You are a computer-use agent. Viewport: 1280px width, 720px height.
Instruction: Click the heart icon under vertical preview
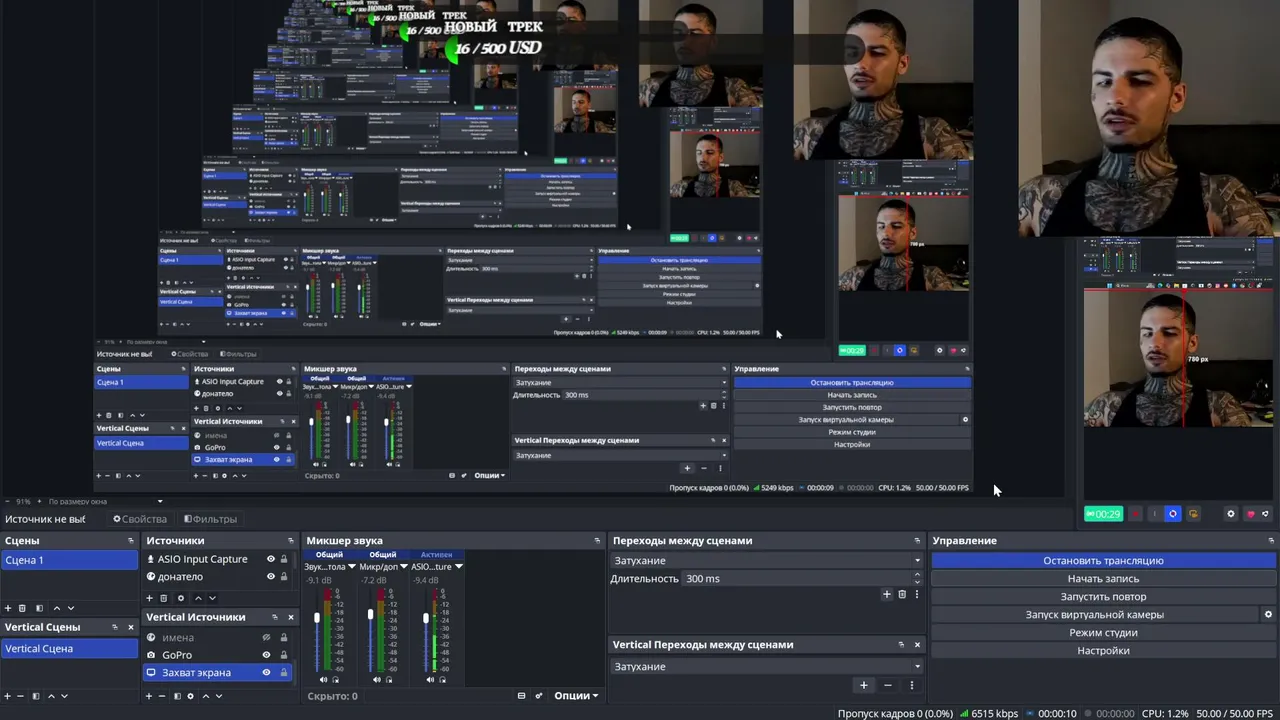click(x=1250, y=514)
